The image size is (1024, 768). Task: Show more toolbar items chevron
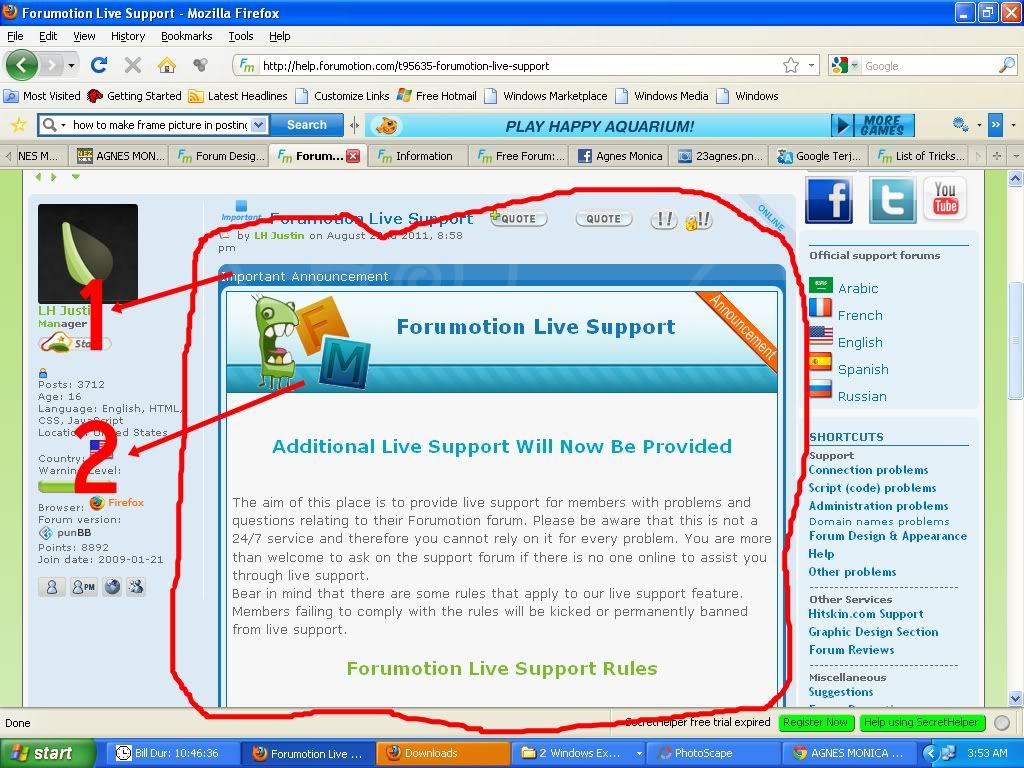pyautogui.click(x=995, y=125)
